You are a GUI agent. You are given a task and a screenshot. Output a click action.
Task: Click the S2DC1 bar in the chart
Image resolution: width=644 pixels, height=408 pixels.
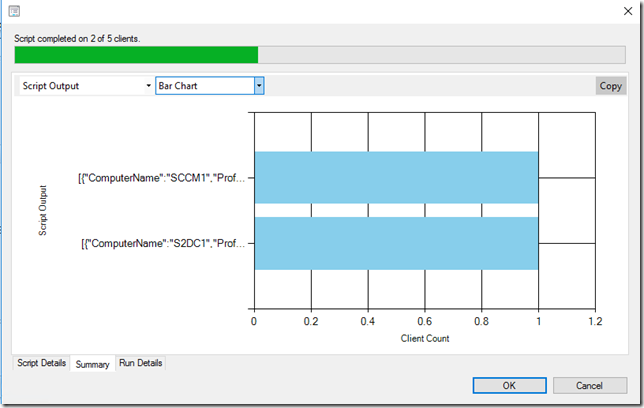tap(396, 243)
